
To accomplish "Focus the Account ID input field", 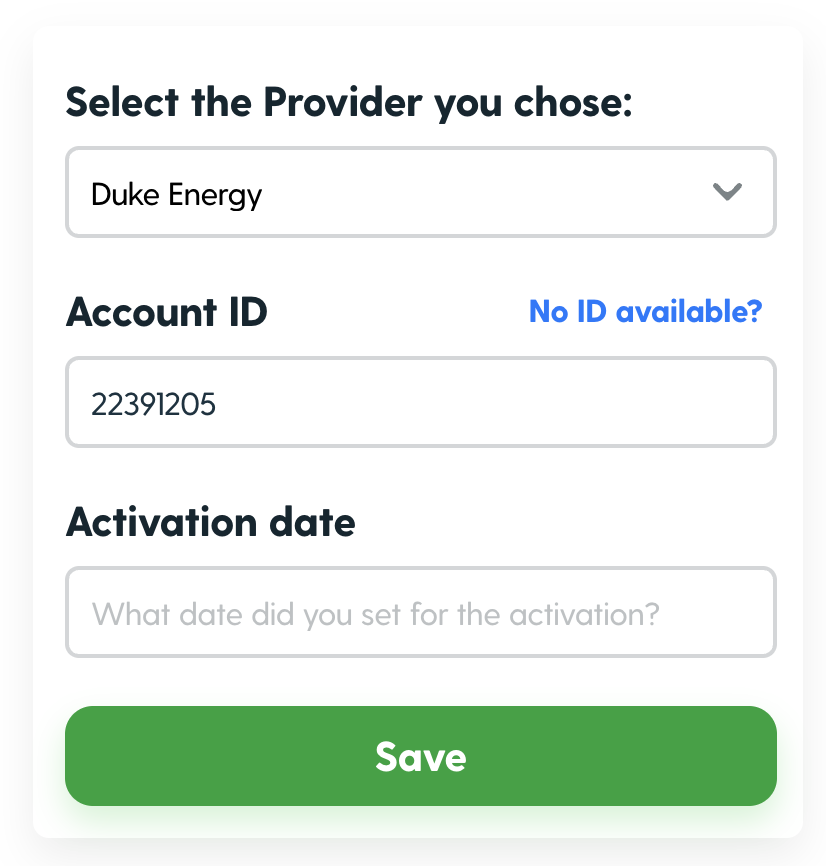I will [x=421, y=402].
